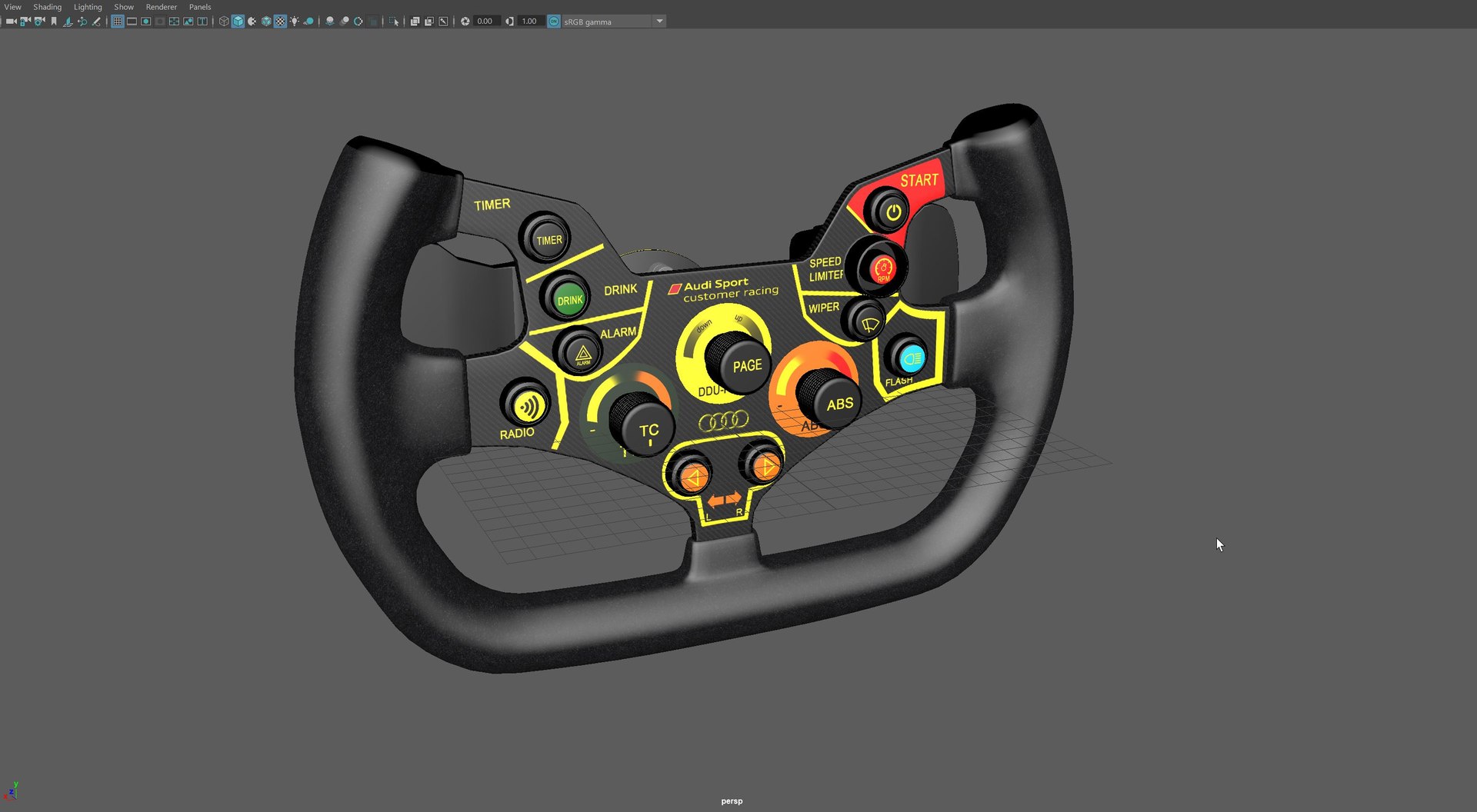
Task: Toggle the Textured display icon
Action: click(280, 22)
